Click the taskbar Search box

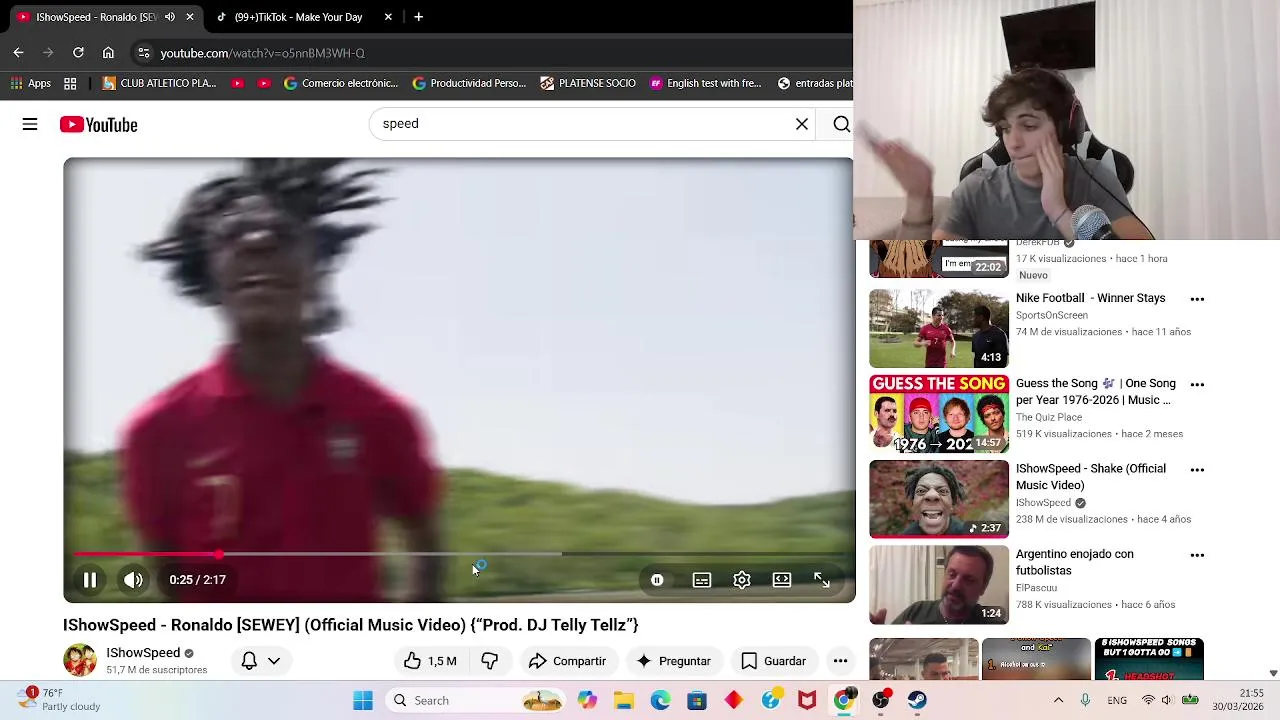tap(474, 701)
